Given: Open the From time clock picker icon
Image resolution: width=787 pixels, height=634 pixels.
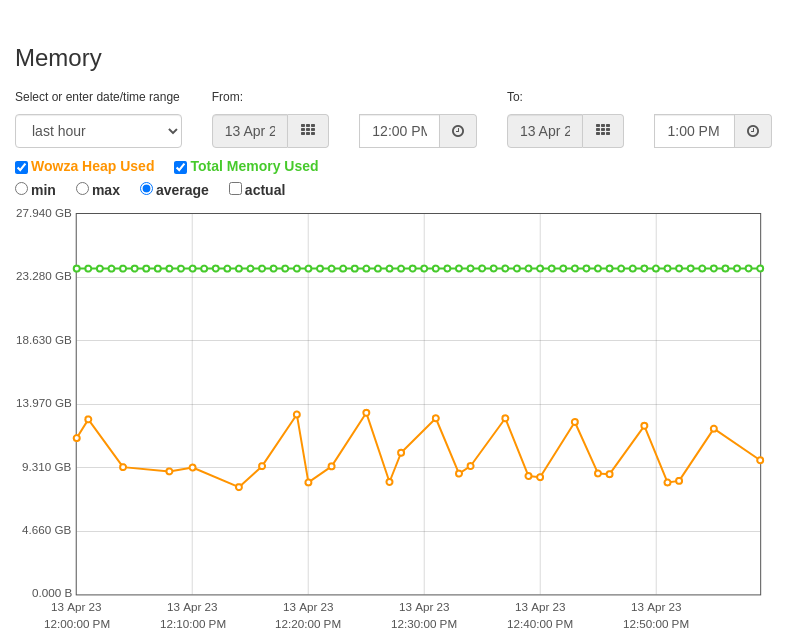Looking at the screenshot, I should (458, 131).
